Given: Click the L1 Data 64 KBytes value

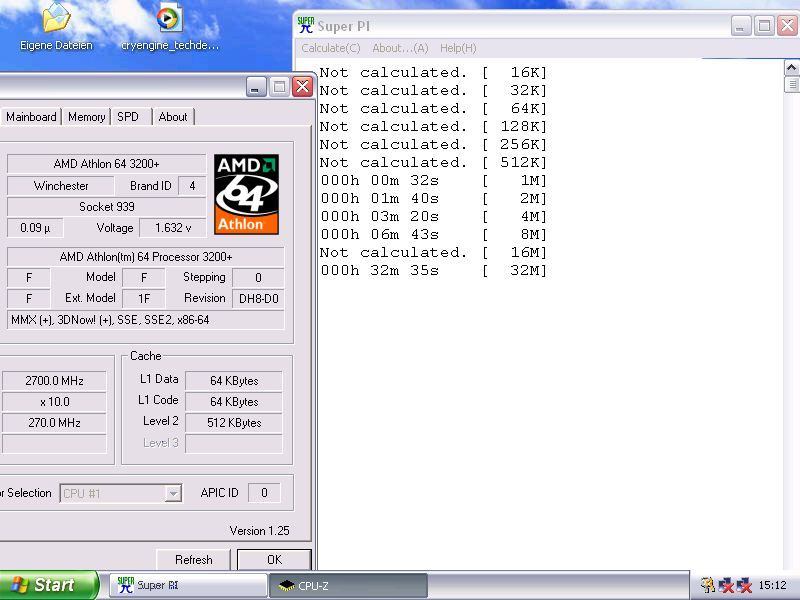Looking at the screenshot, I should click(x=234, y=381).
